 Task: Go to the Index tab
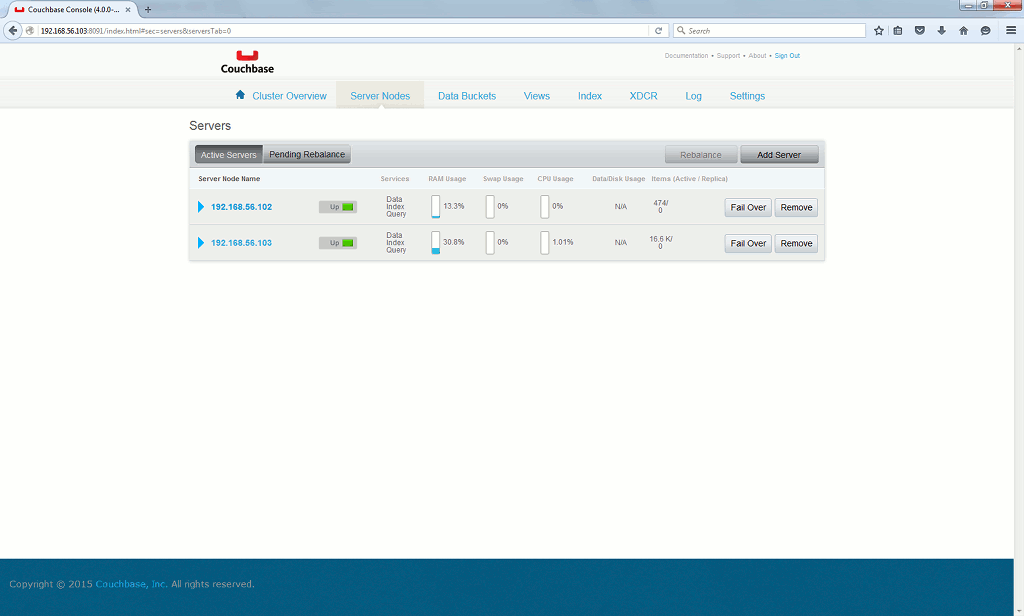[x=590, y=96]
